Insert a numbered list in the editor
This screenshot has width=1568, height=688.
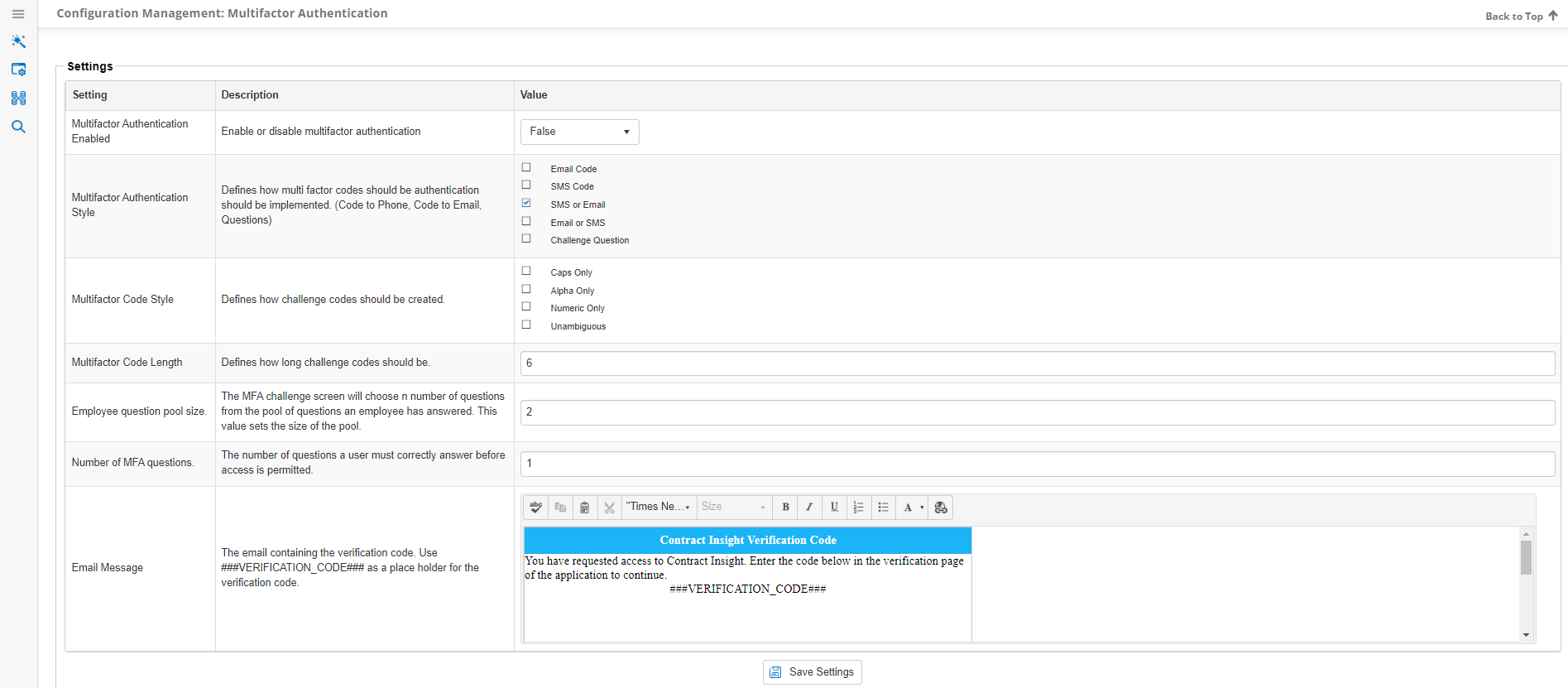[859, 508]
